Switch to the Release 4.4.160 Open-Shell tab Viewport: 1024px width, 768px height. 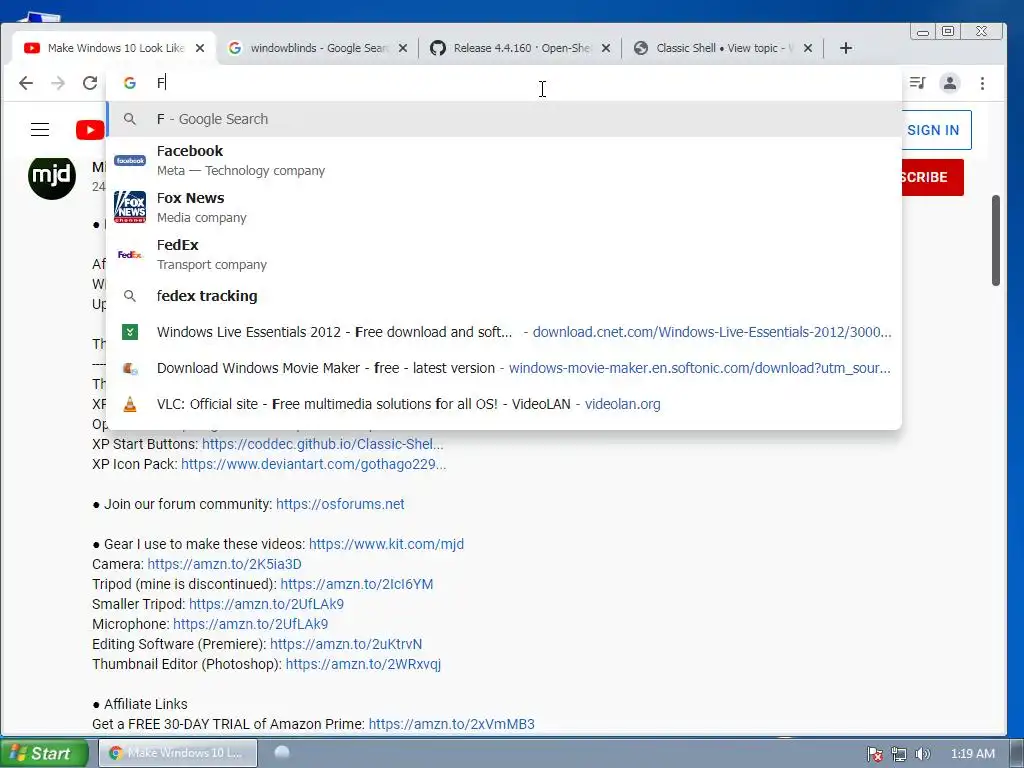pyautogui.click(x=521, y=48)
